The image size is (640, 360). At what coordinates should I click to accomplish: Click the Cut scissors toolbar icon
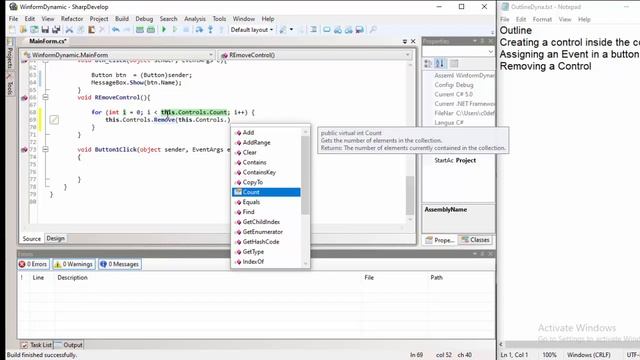pos(69,29)
